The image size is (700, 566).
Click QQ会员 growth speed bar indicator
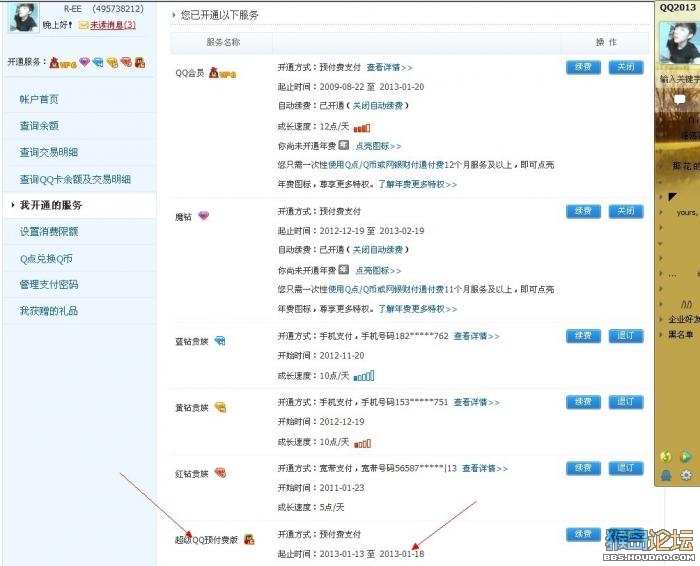[362, 128]
